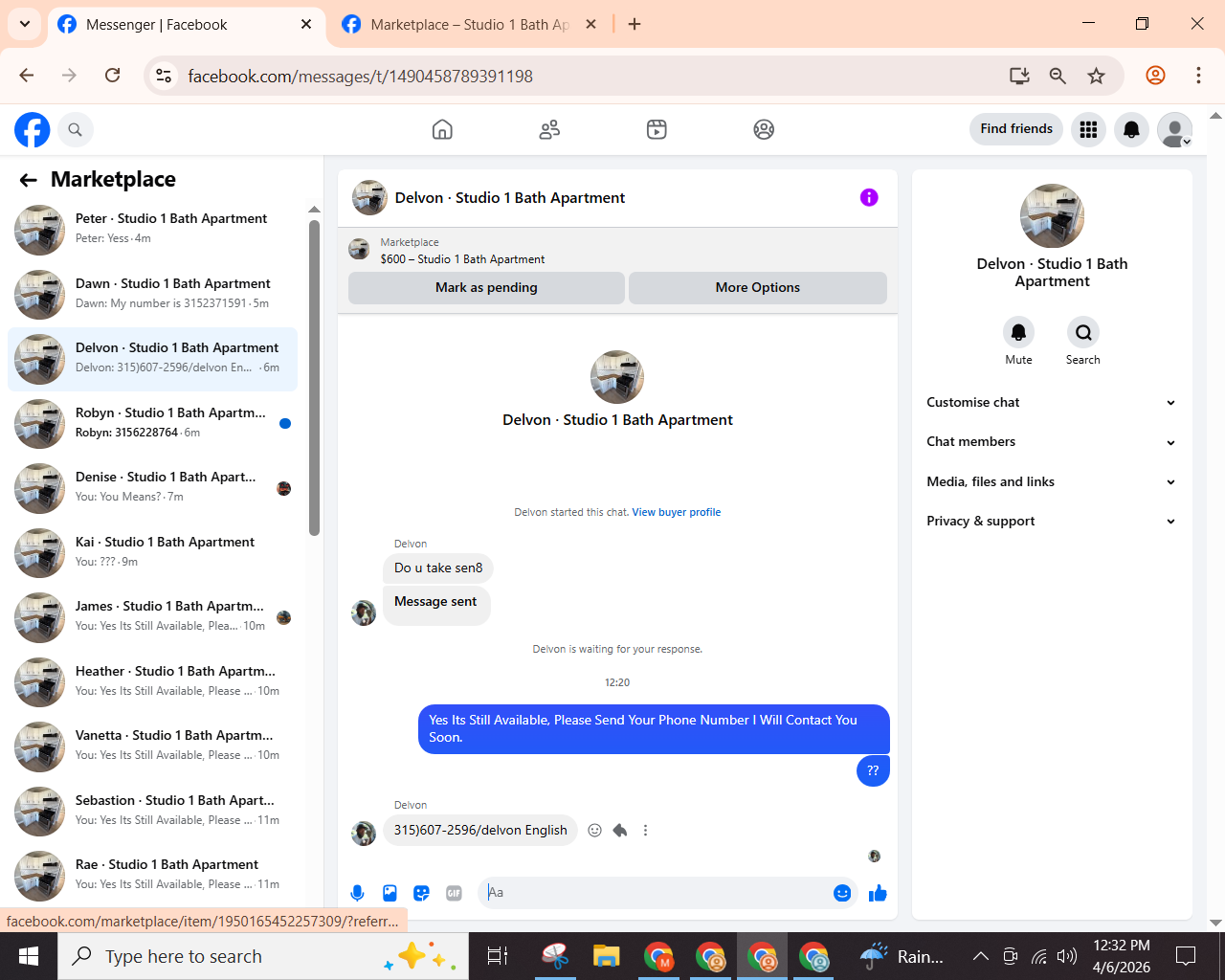Viewport: 1225px width, 980px height.
Task: Switch to the Messenger | Facebook tab
Action: pyautogui.click(x=186, y=25)
